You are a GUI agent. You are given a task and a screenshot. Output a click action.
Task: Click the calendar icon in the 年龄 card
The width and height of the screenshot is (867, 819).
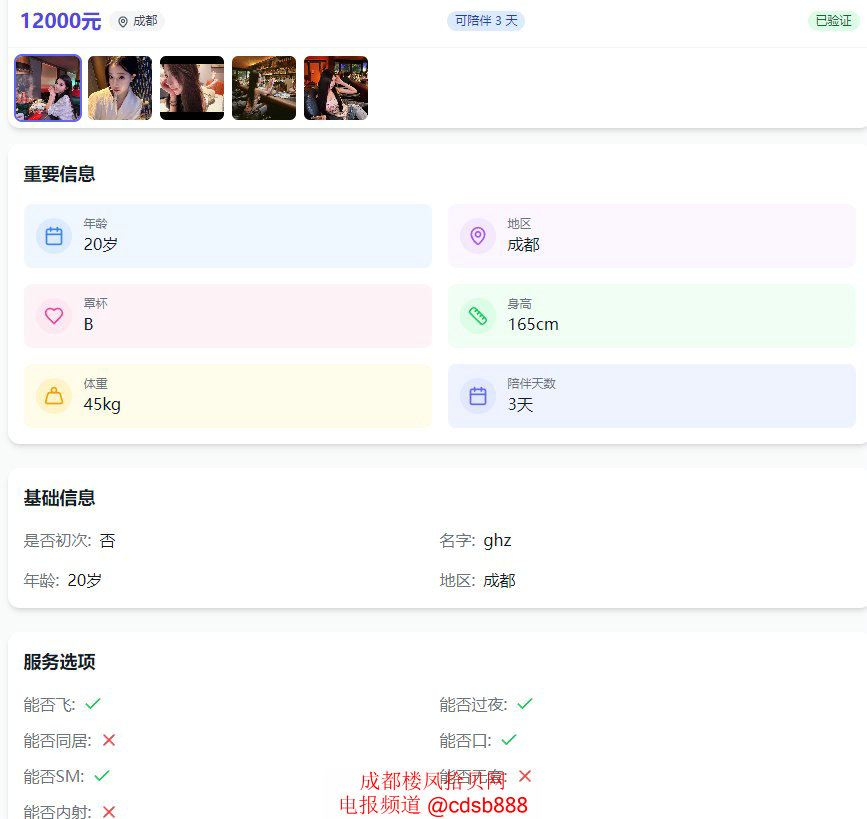point(54,236)
